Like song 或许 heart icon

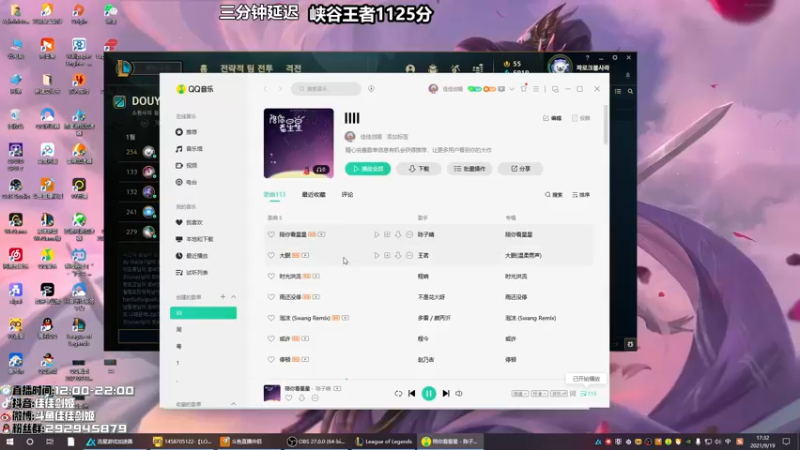[271, 339]
